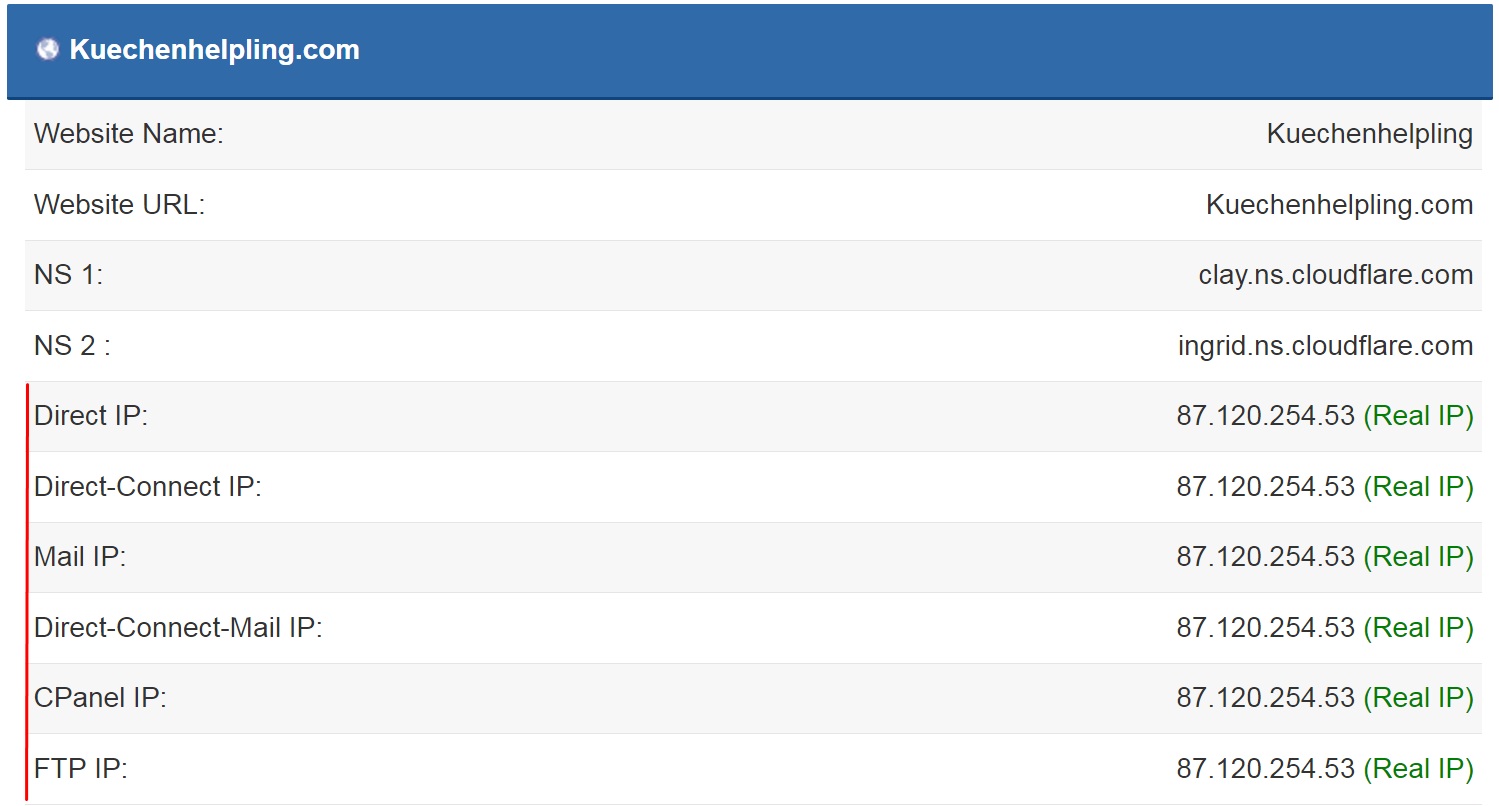Image resolution: width=1499 pixels, height=806 pixels.
Task: Click the globe icon beside Kuechenhelpling.com
Action: coord(48,50)
